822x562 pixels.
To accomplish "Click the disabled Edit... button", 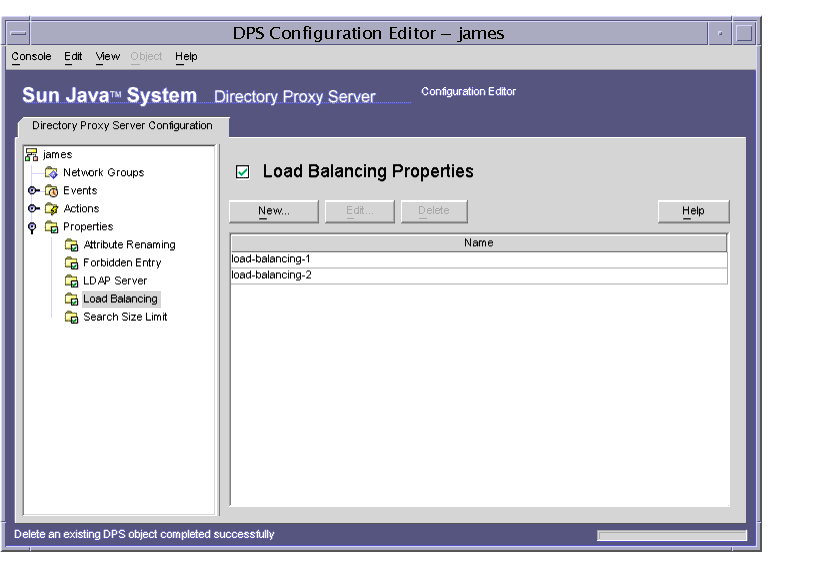I will tap(360, 211).
